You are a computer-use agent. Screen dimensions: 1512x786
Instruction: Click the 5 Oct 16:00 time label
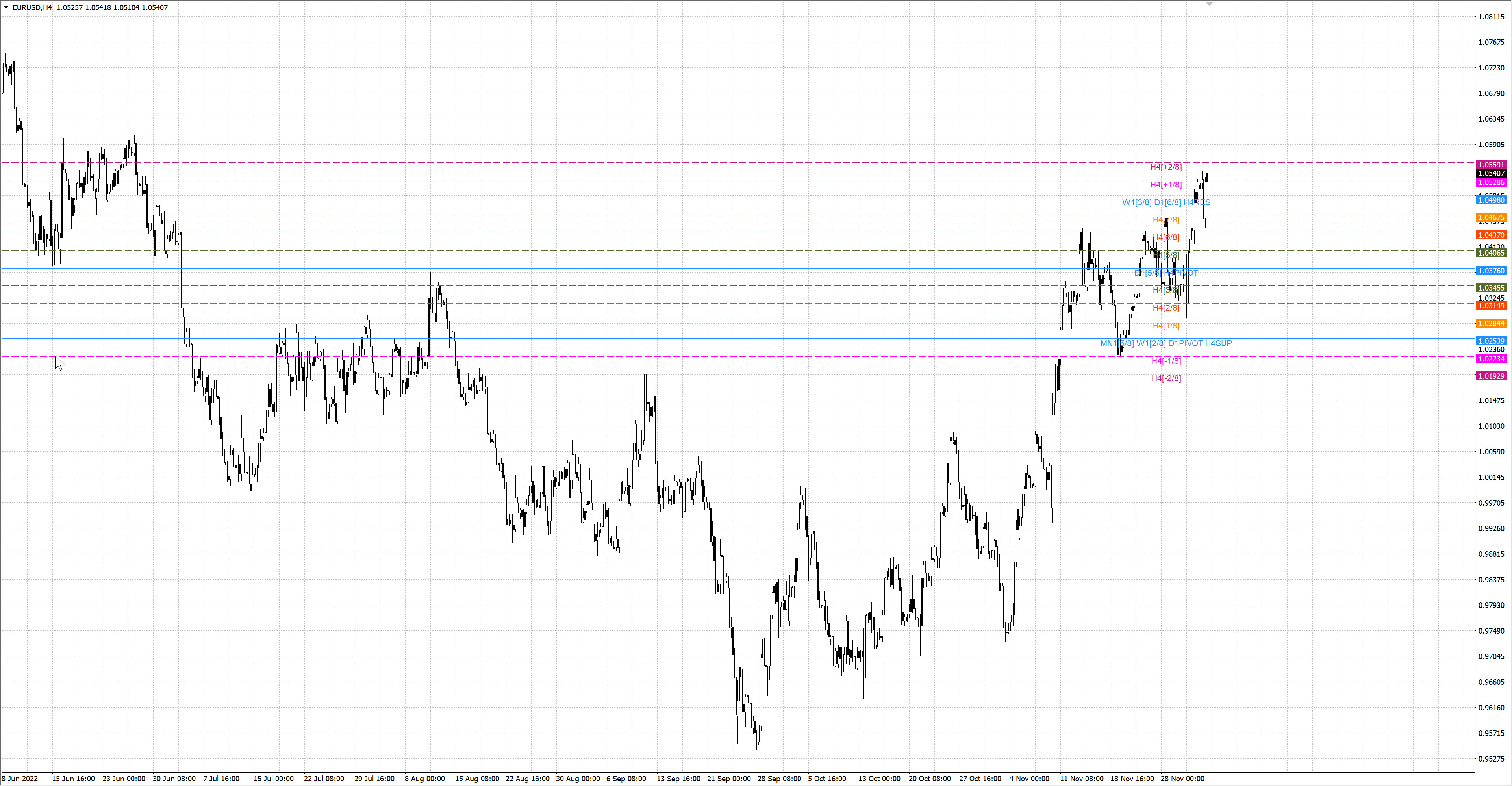click(x=827, y=779)
